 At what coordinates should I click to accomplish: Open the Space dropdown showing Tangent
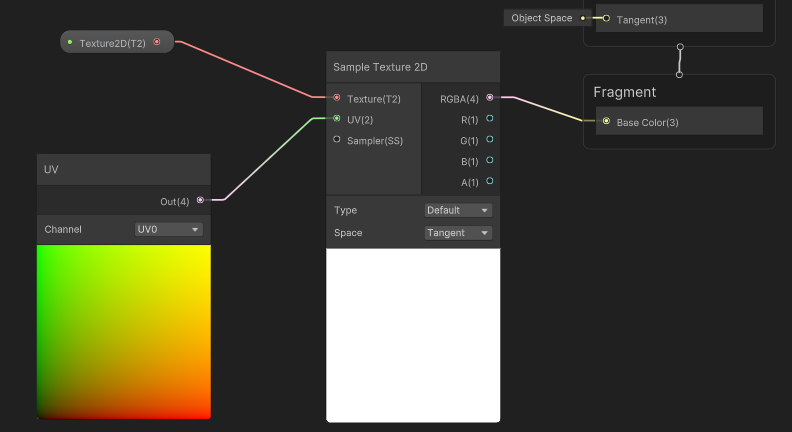point(458,233)
